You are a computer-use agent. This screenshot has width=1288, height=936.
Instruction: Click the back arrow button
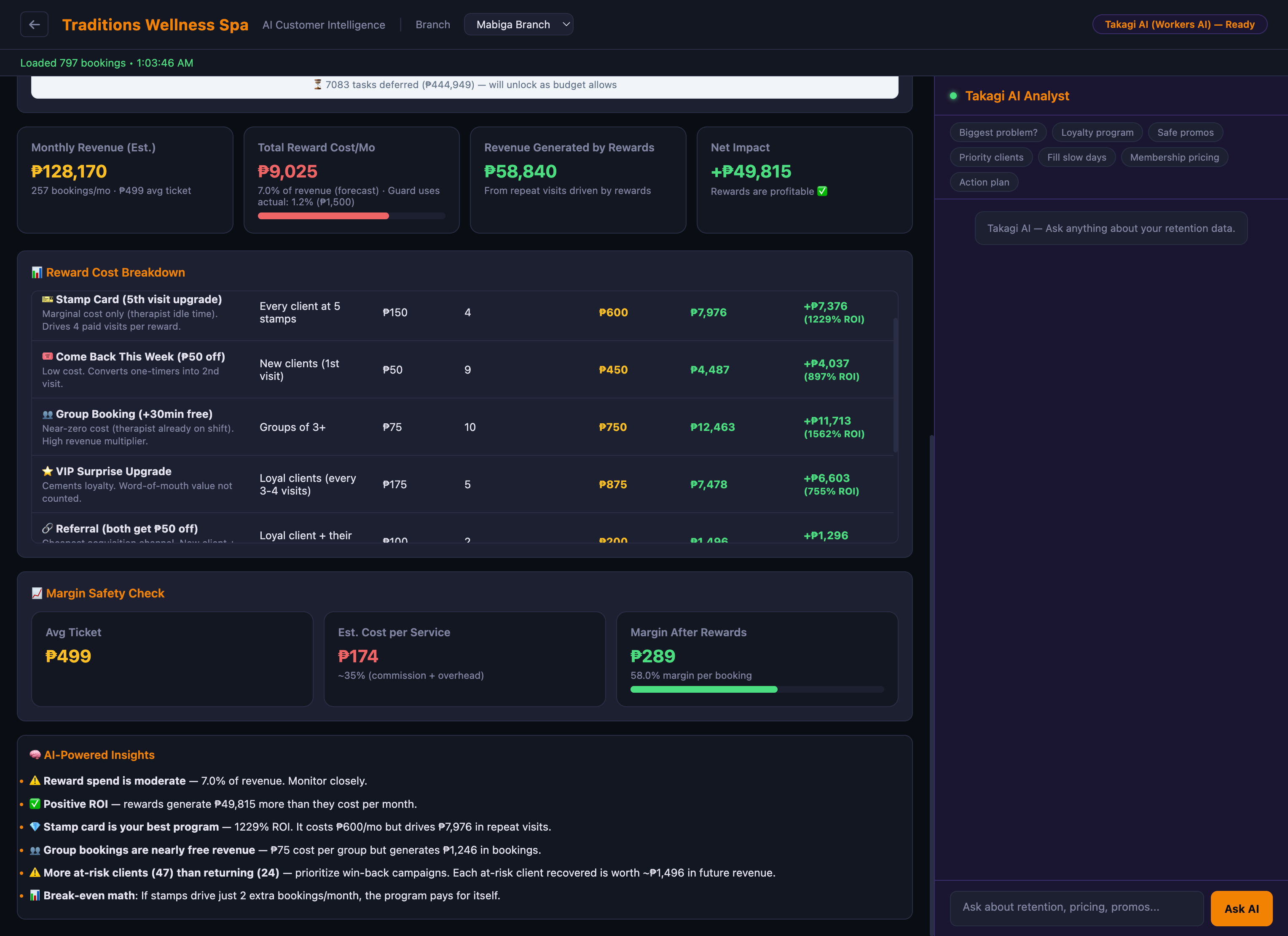pyautogui.click(x=34, y=24)
